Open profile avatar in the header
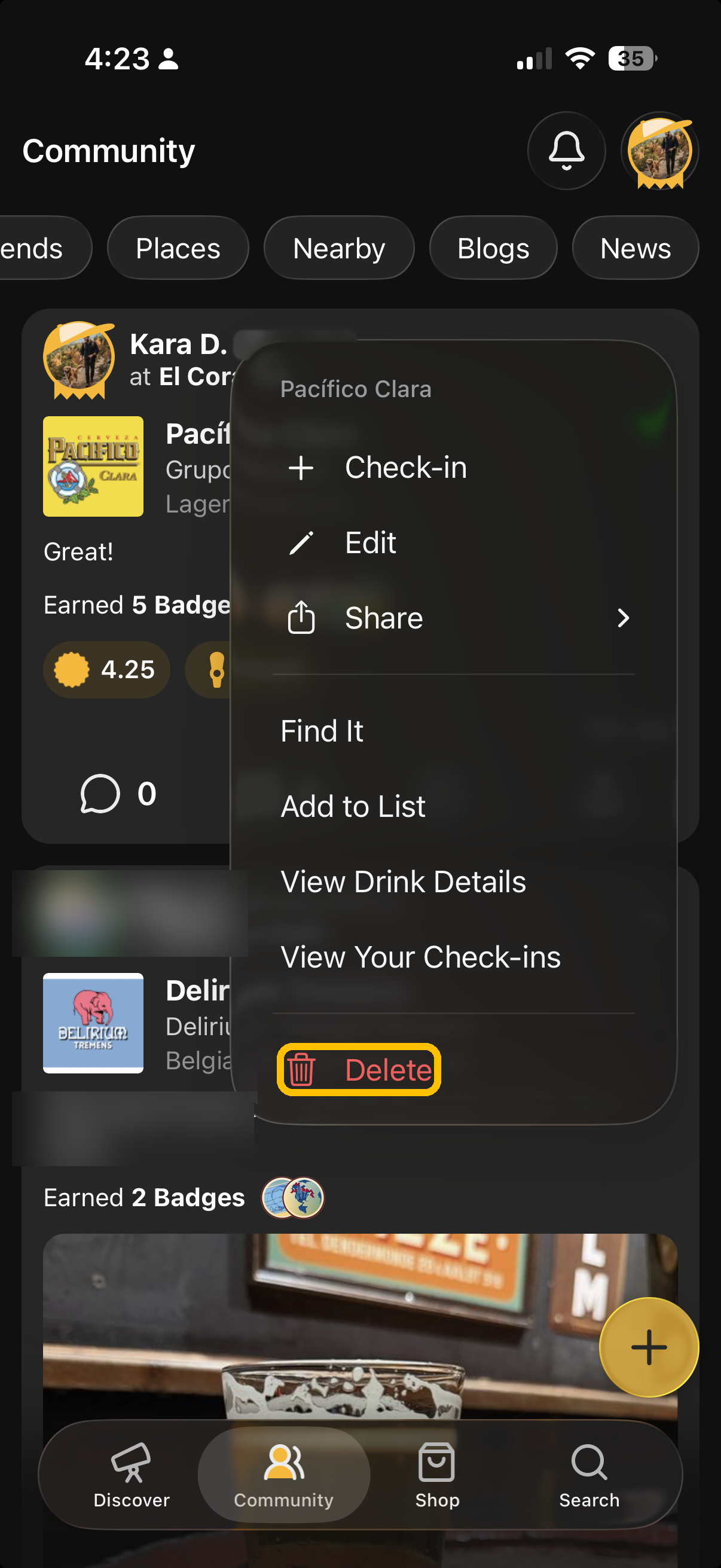721x1568 pixels. click(x=659, y=150)
